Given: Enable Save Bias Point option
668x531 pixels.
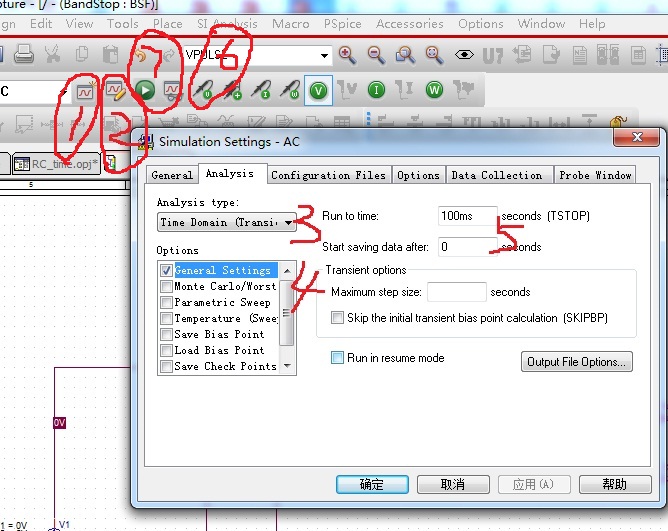Looking at the screenshot, I should (166, 334).
